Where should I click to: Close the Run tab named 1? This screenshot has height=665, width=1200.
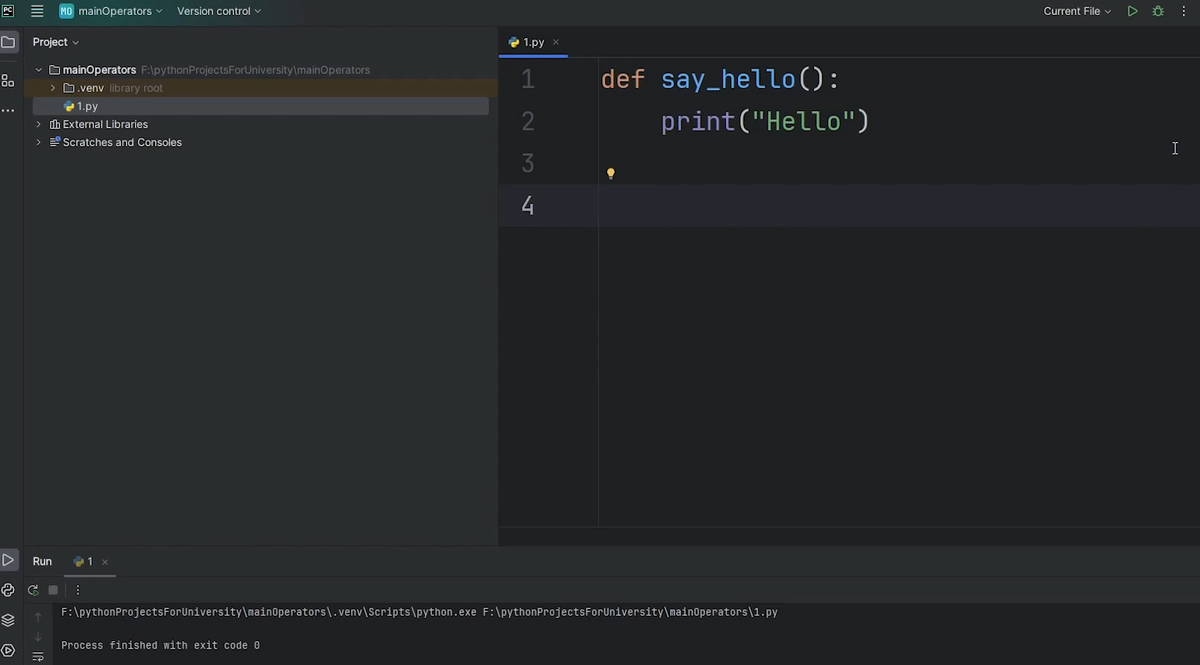pos(104,562)
